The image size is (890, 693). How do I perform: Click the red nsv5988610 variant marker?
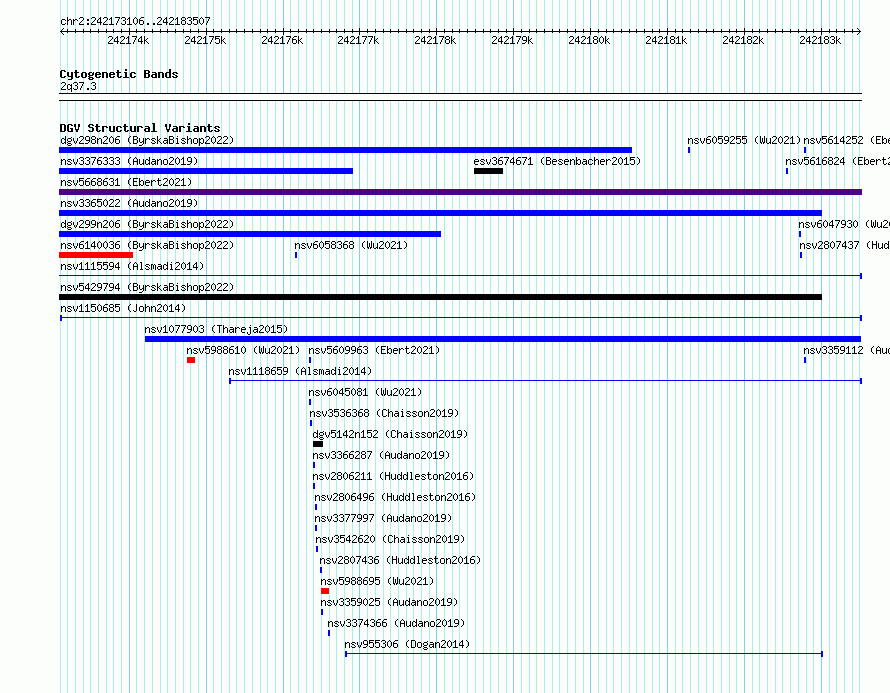pos(191,360)
